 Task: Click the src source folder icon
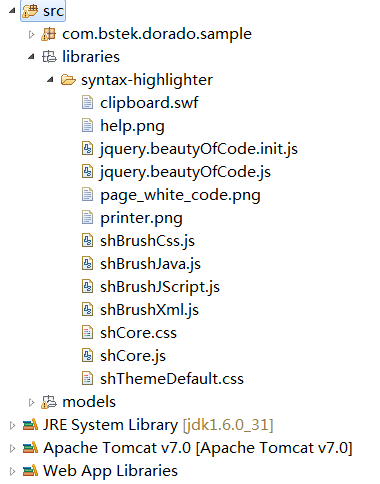[30, 11]
